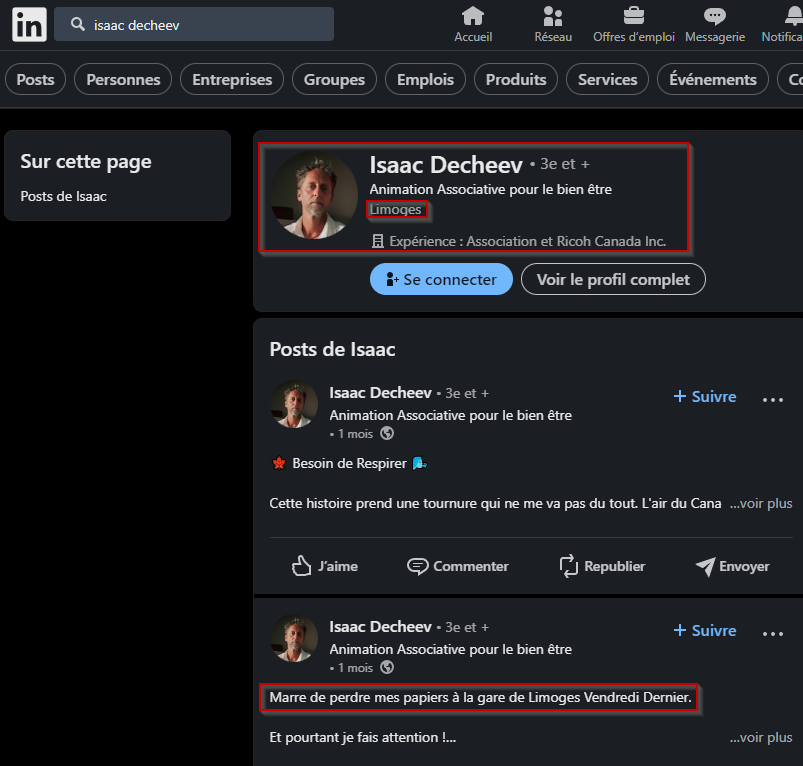Open Offres d'emploi briefcase icon
Screen dimensions: 803x766
coord(633,17)
